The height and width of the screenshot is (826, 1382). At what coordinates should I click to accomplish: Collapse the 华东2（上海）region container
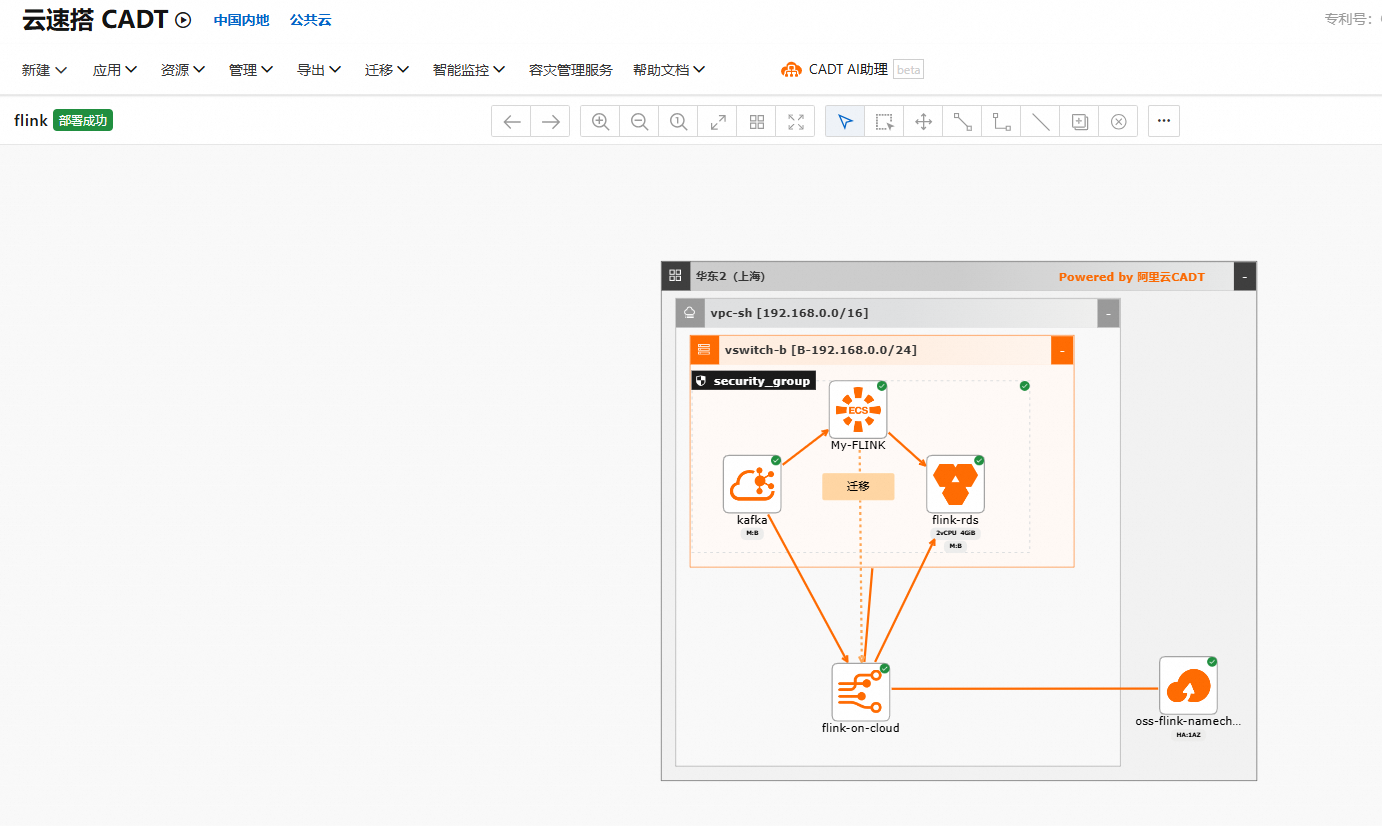point(1245,276)
